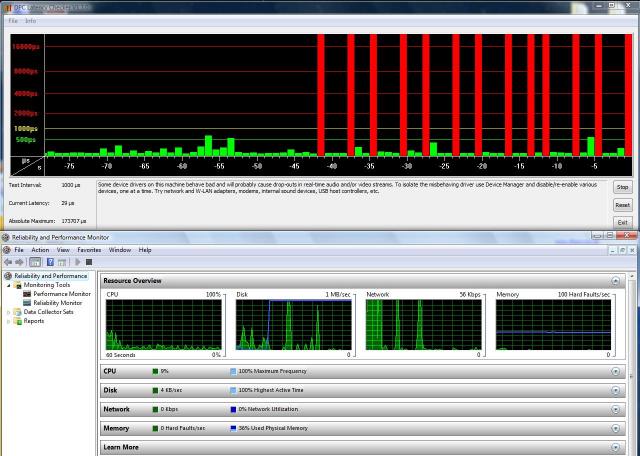Click Reset button in DPC Latency Checker
The width and height of the screenshot is (640, 456).
pyautogui.click(x=622, y=205)
